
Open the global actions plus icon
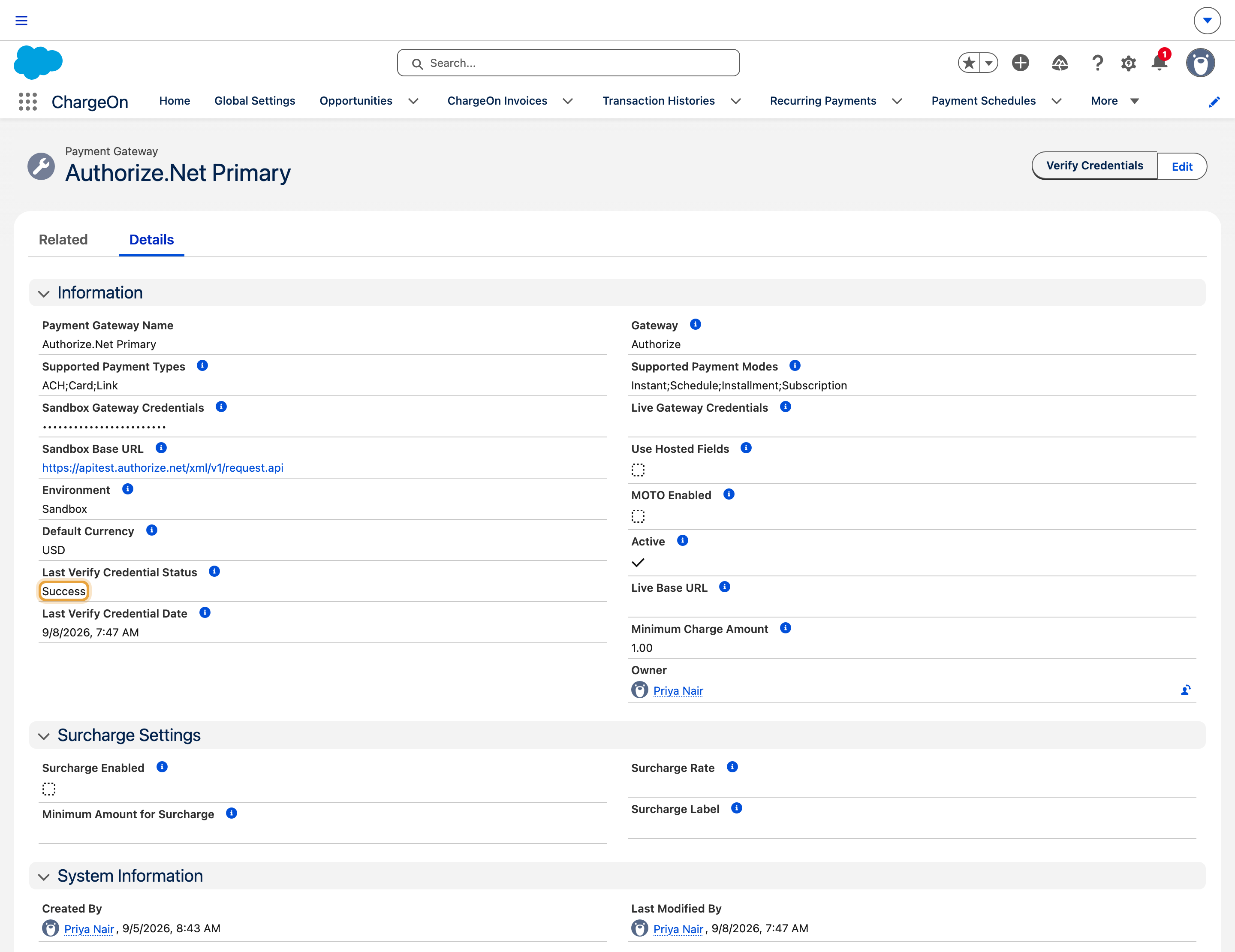[x=1021, y=63]
